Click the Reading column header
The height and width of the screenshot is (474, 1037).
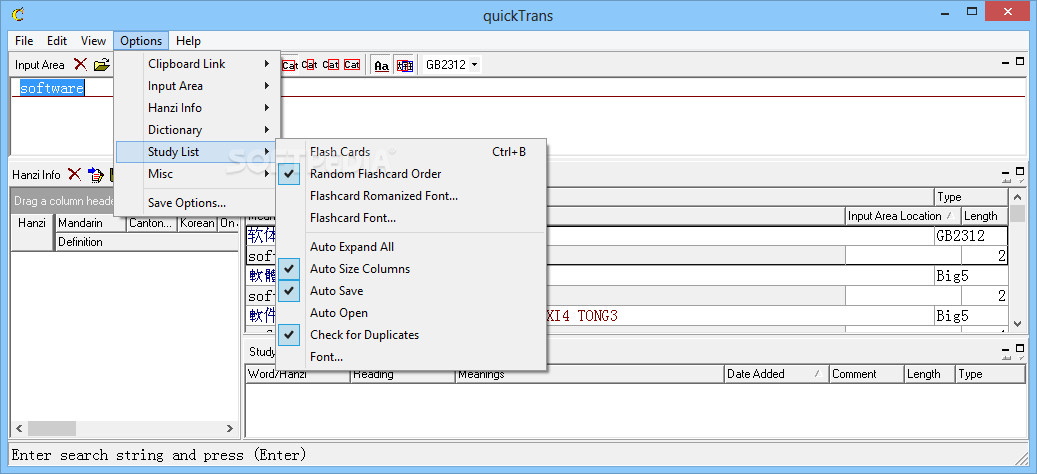coord(402,374)
